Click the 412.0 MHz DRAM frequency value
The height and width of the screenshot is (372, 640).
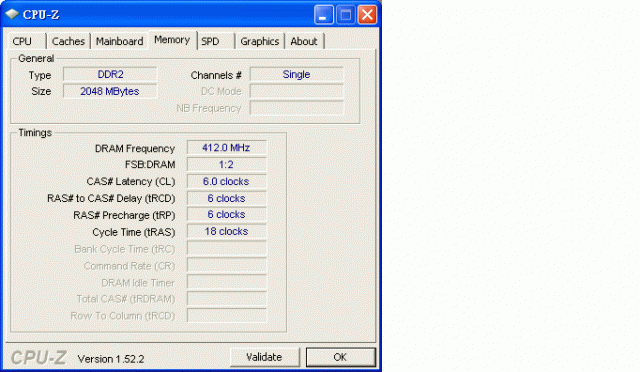(227, 147)
